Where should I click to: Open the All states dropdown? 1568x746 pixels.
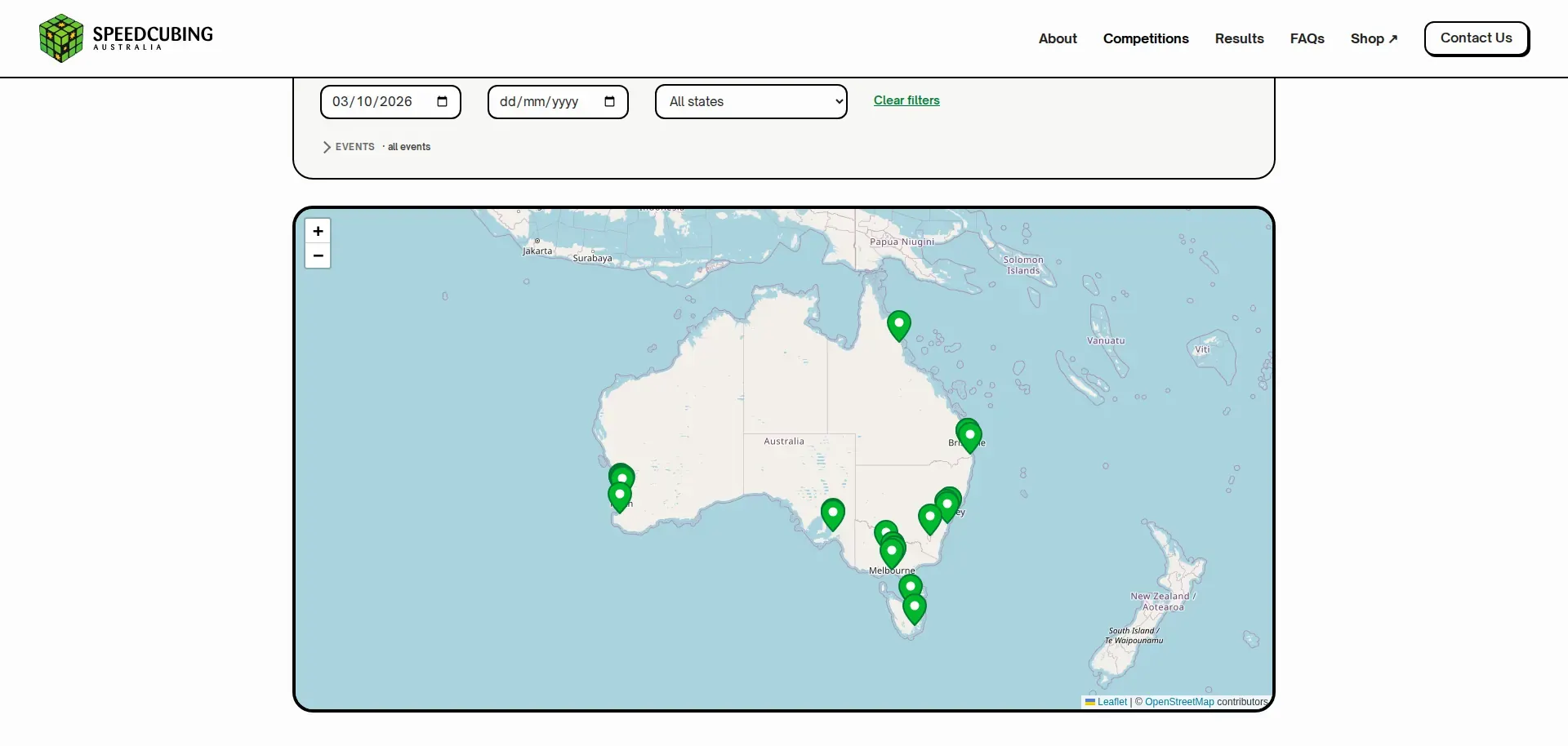pos(751,102)
